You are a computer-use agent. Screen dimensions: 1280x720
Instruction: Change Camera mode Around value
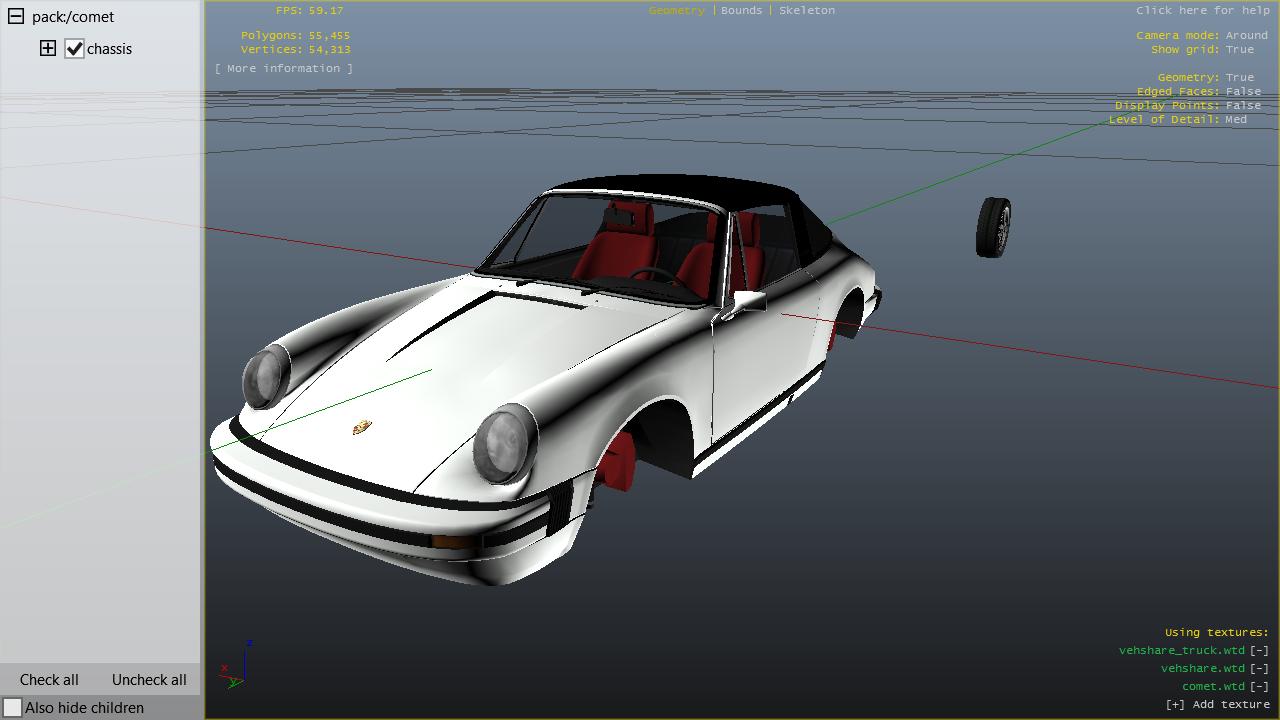tap(1246, 35)
